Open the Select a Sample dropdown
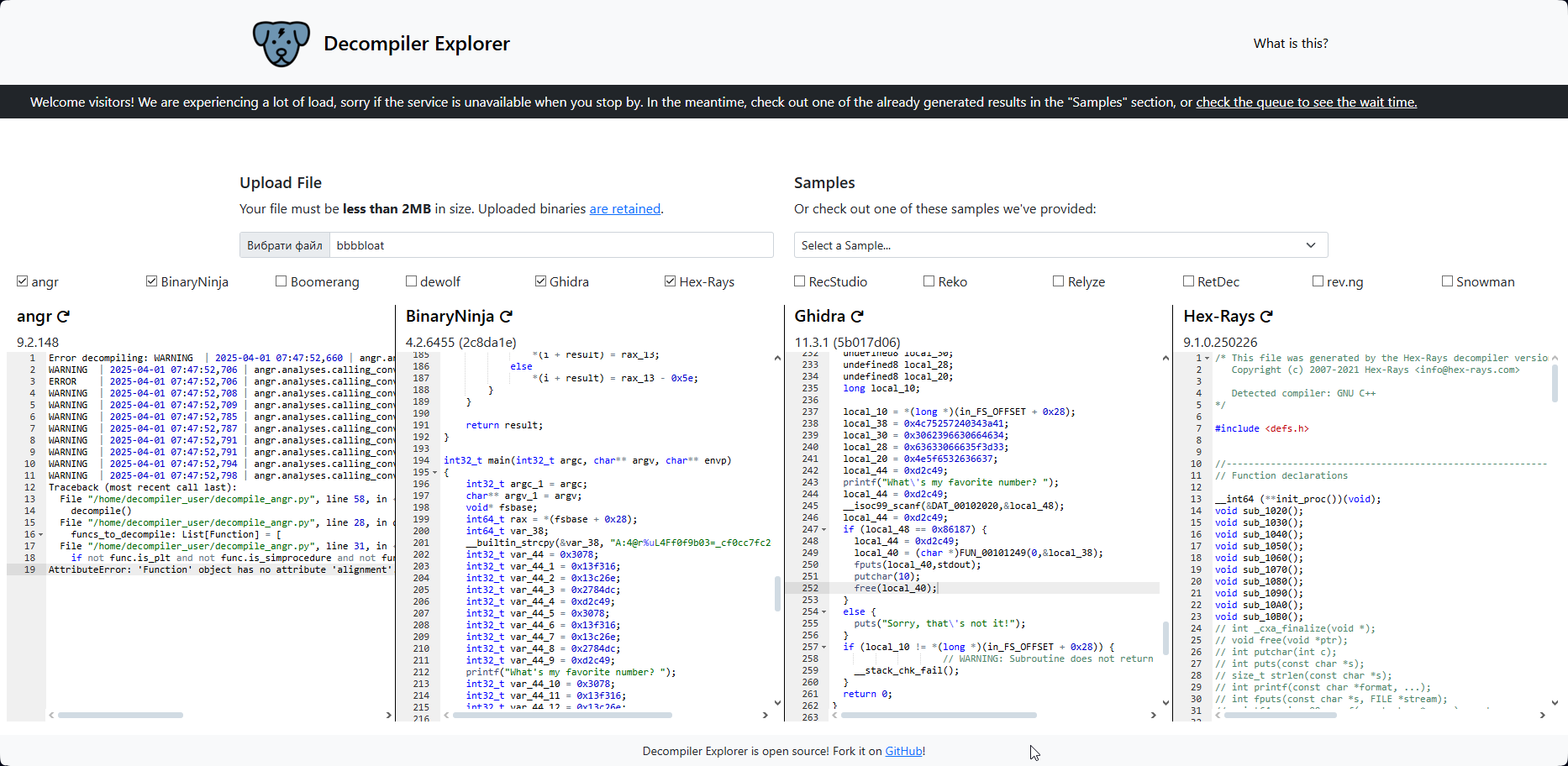1568x766 pixels. pos(1060,245)
